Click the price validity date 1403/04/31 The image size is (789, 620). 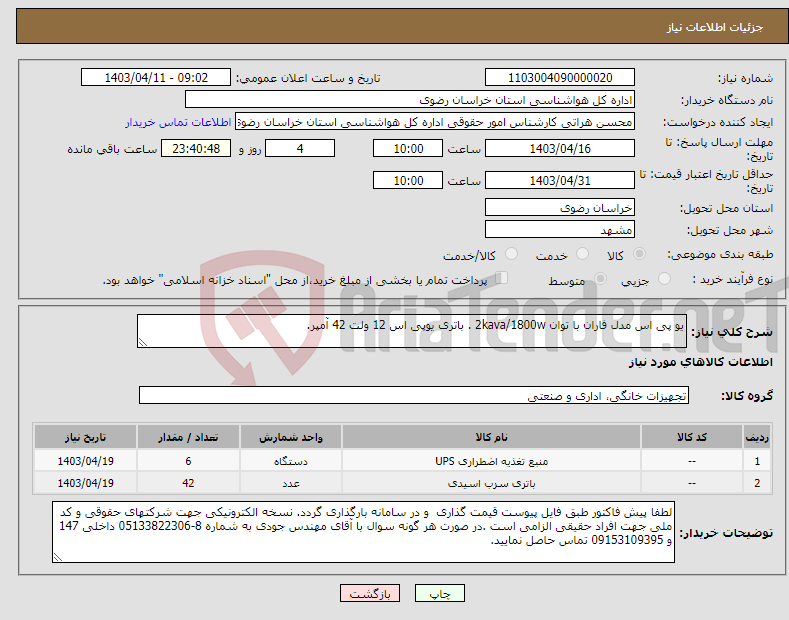[x=560, y=180]
